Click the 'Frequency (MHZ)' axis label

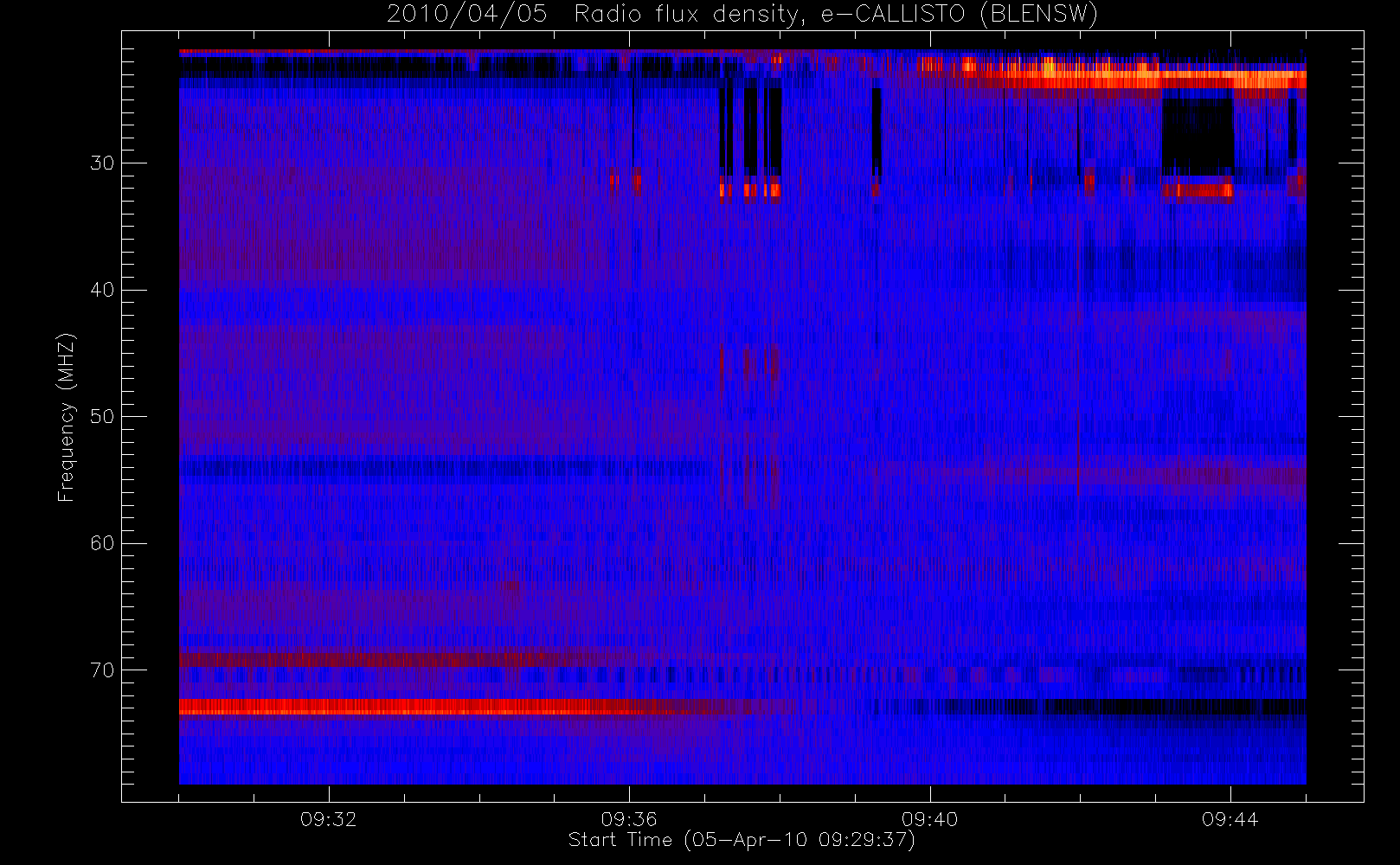click(67, 417)
